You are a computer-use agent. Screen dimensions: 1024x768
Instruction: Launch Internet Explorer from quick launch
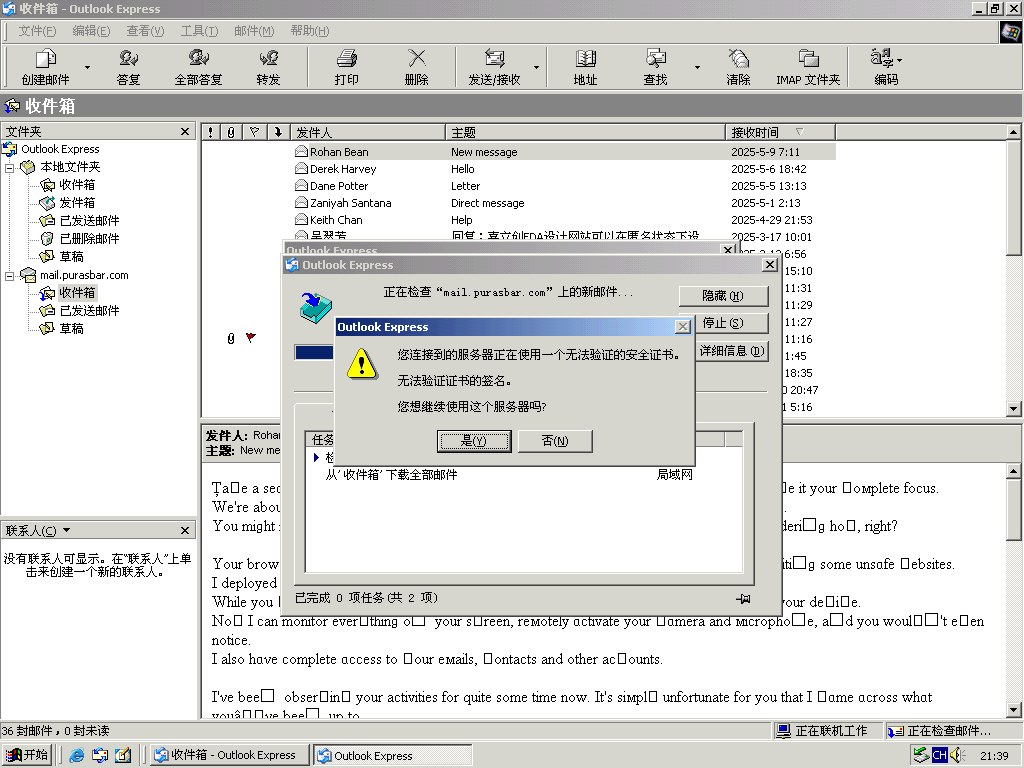tap(77, 756)
